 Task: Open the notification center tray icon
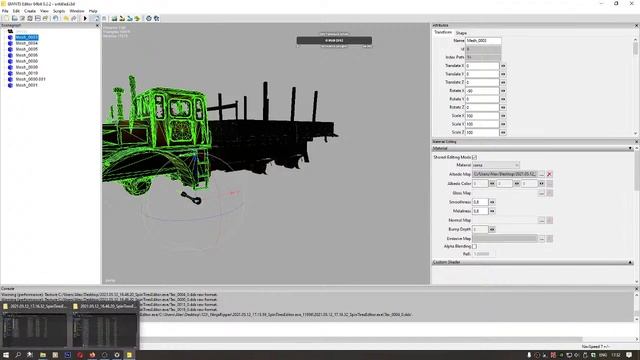(x=629, y=355)
